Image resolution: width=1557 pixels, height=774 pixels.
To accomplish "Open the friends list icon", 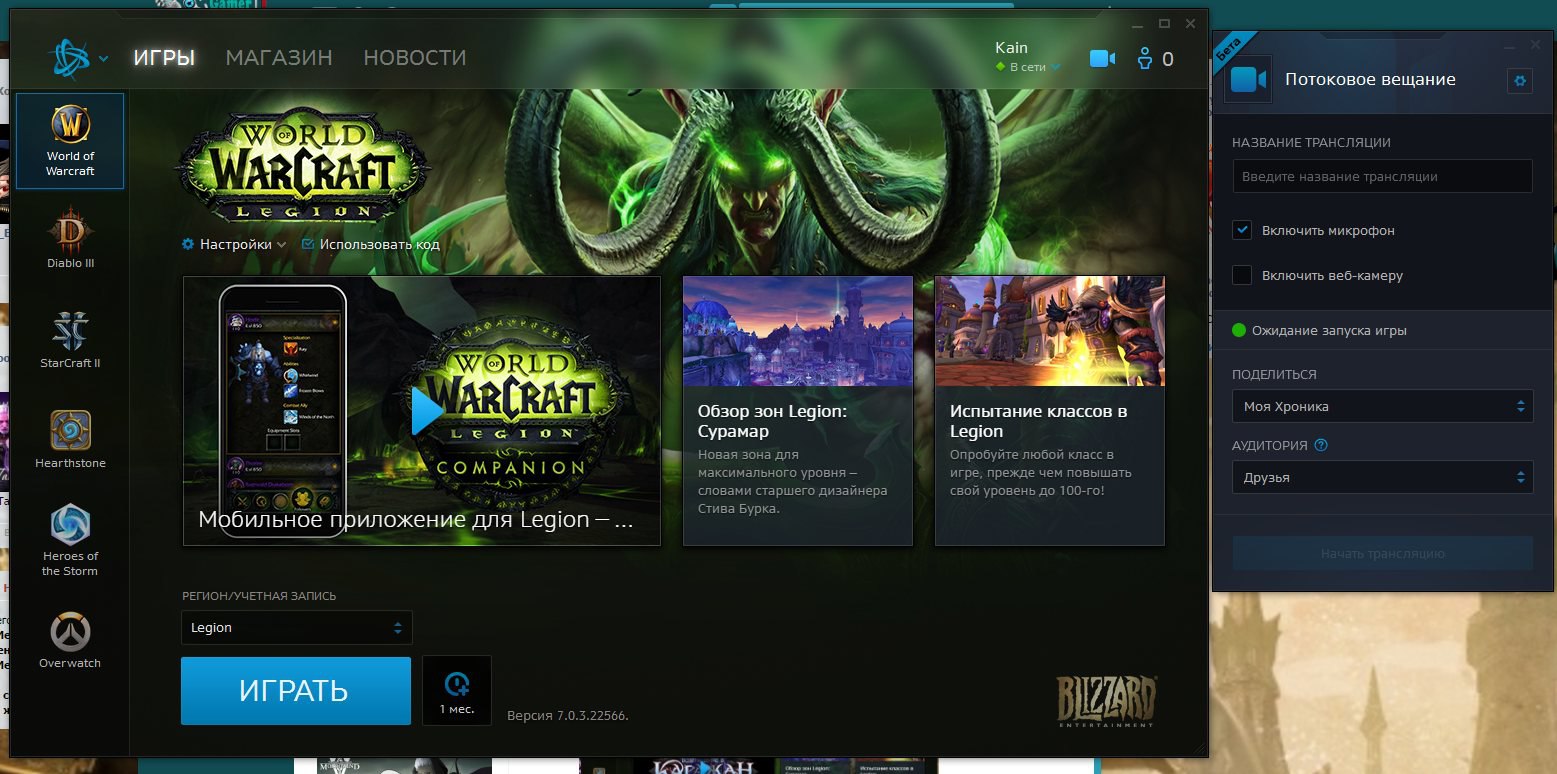I will (x=1146, y=59).
